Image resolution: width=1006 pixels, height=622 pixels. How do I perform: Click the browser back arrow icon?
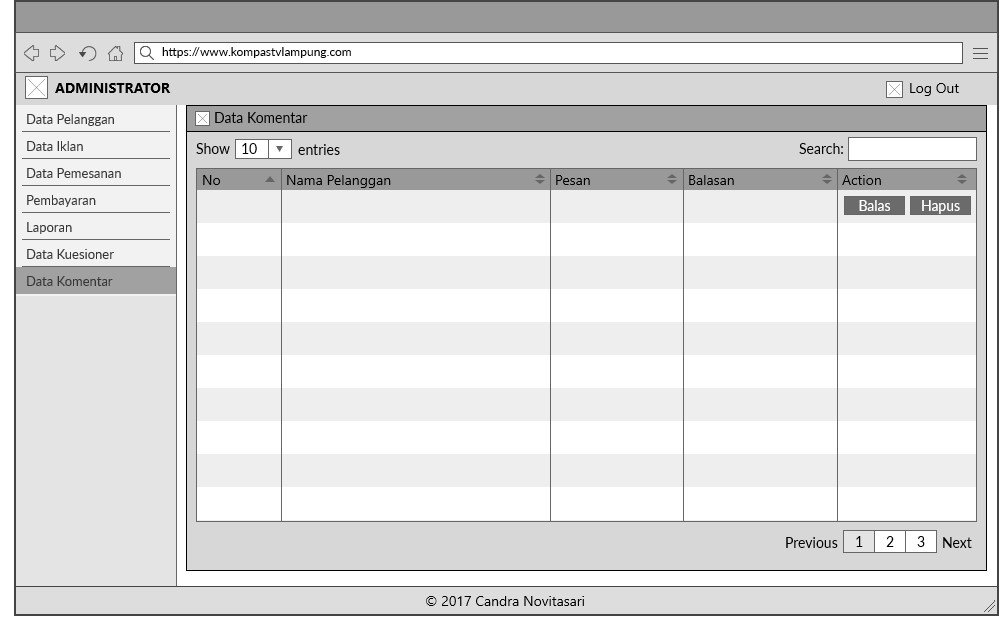(x=31, y=53)
